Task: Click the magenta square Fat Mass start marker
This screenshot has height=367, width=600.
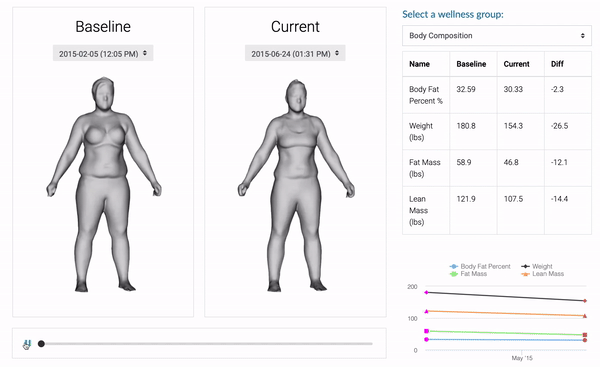Action: tap(427, 331)
